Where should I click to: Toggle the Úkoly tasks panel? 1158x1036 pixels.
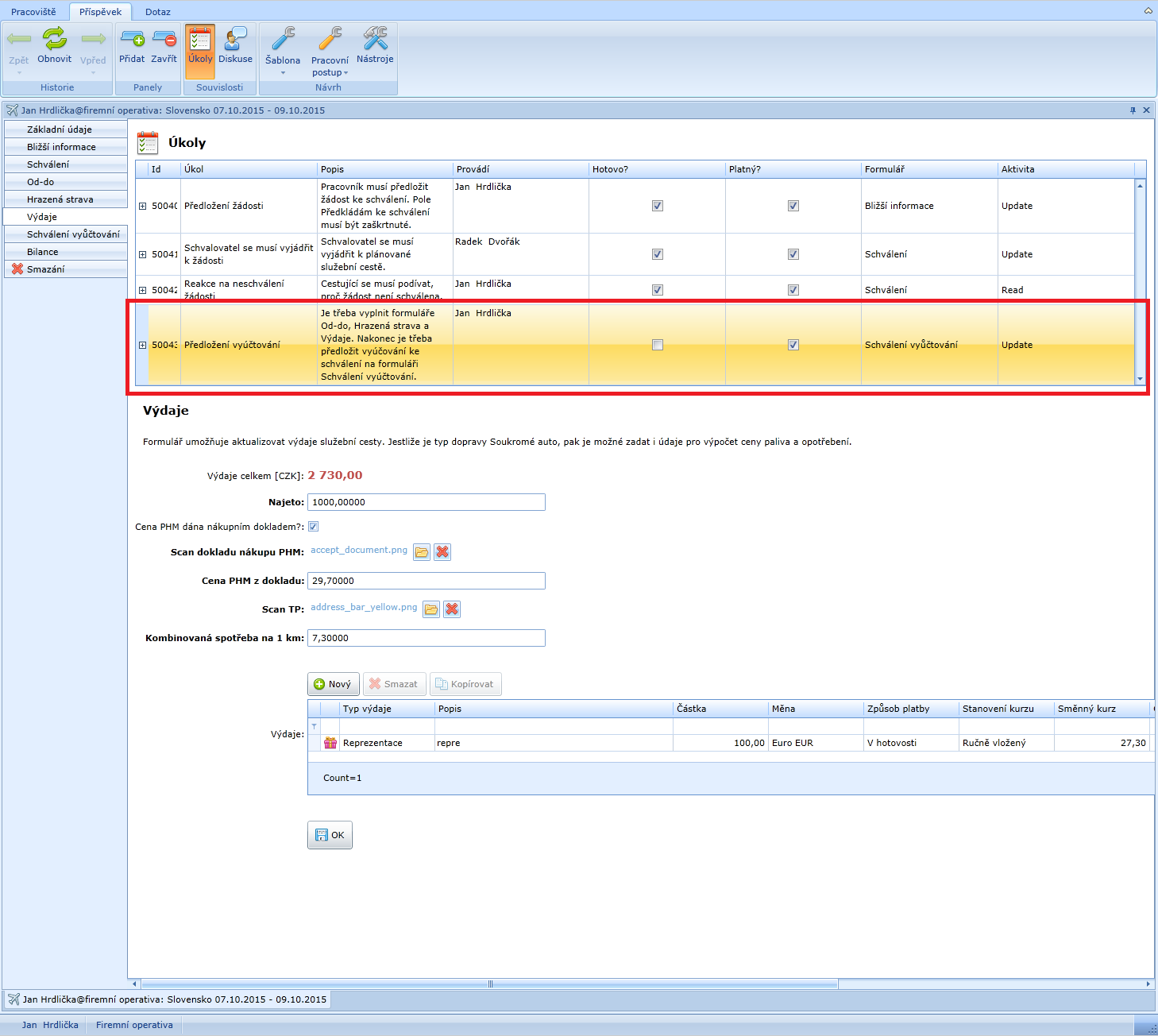click(200, 45)
